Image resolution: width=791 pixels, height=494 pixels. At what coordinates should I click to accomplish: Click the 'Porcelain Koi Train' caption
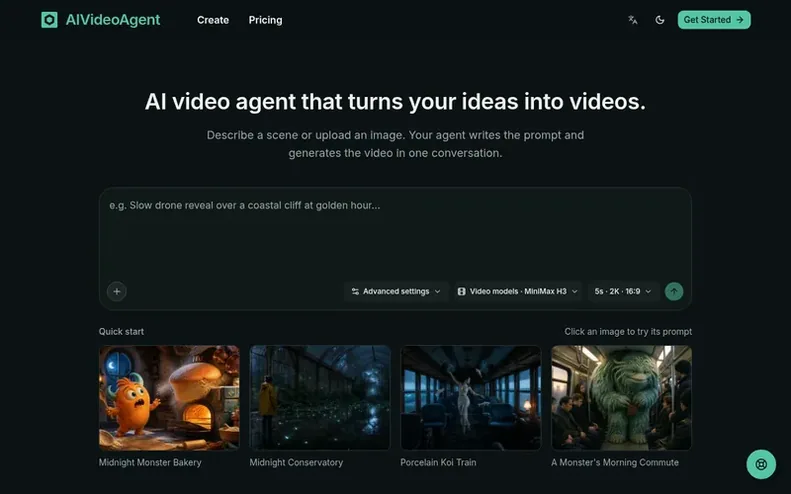click(438, 462)
